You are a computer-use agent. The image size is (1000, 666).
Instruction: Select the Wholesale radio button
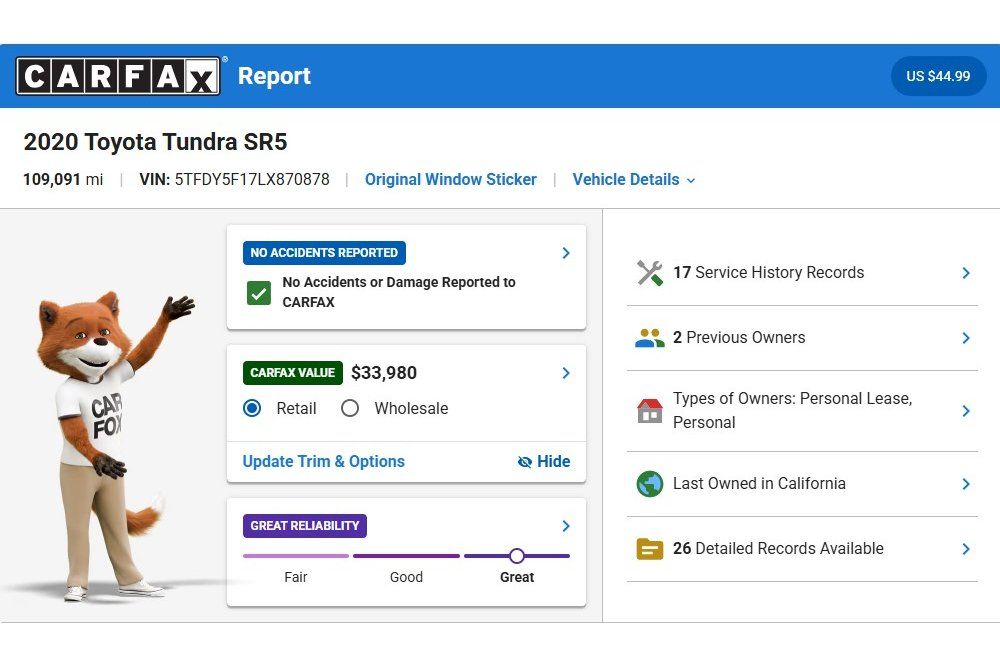(349, 408)
